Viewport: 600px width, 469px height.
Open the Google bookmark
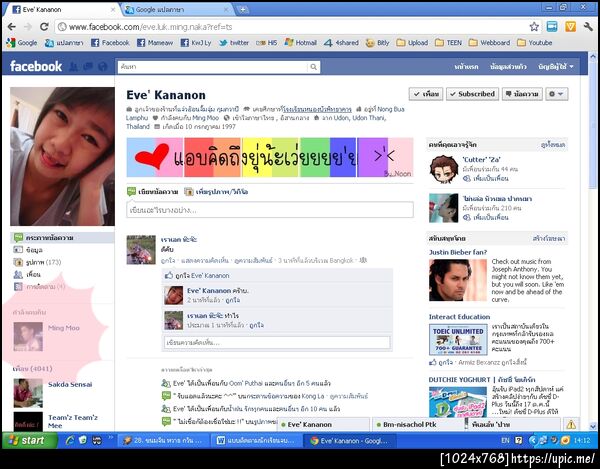(22, 43)
